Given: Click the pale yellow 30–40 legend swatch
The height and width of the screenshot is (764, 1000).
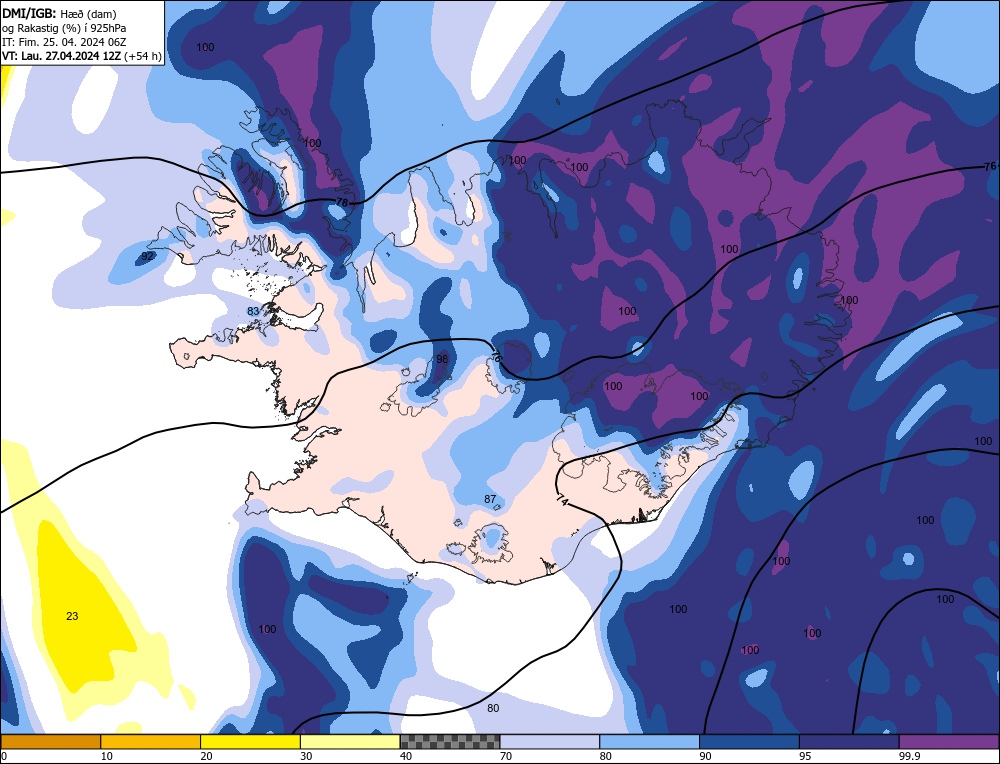Looking at the screenshot, I should coord(350,741).
